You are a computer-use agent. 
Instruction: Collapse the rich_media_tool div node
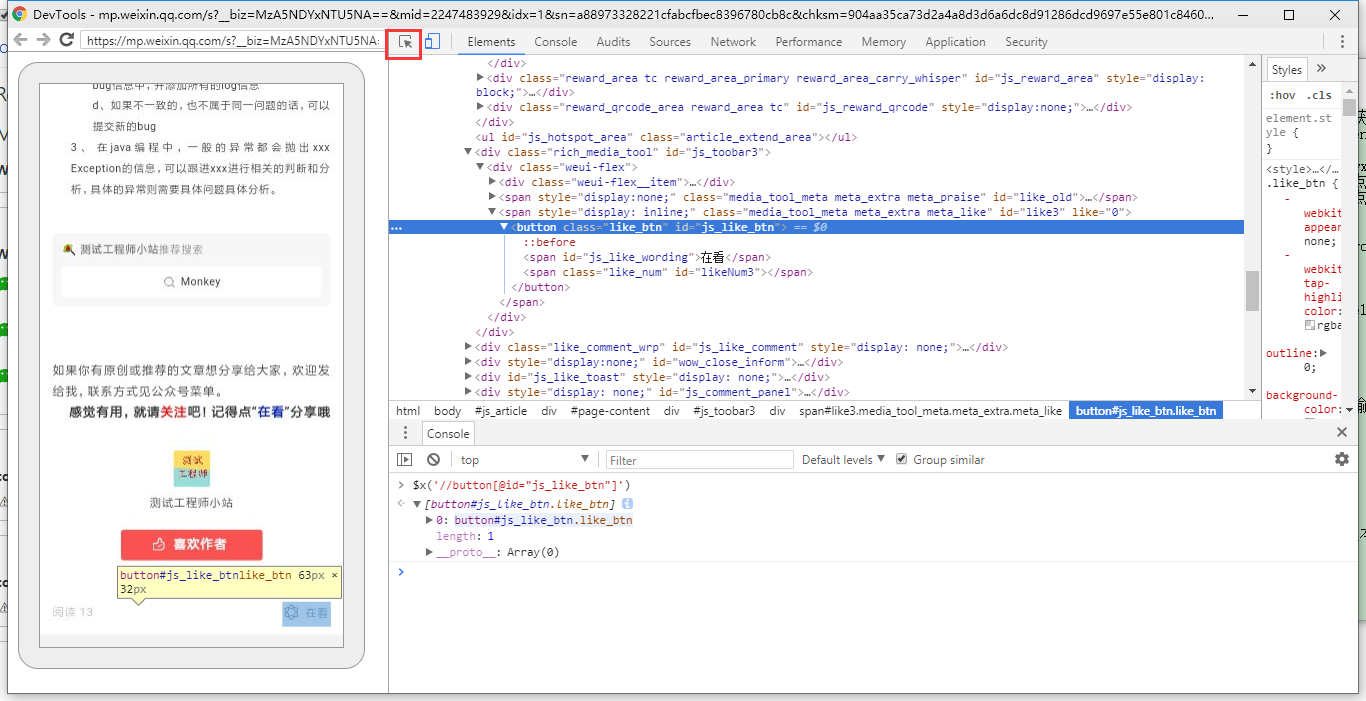(x=469, y=153)
